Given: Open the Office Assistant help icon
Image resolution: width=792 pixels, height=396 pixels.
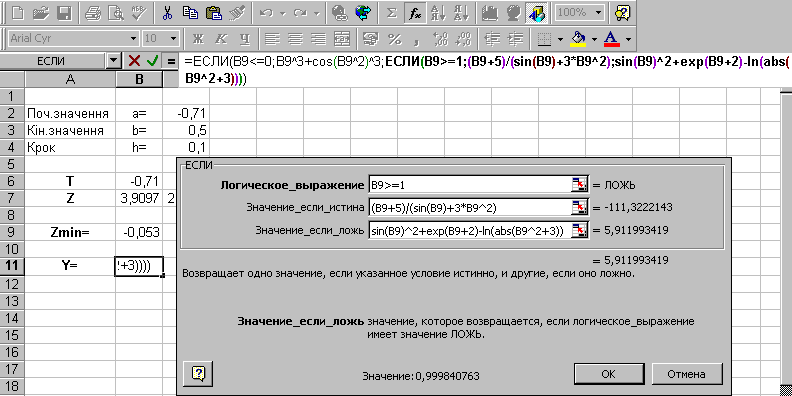Looking at the screenshot, I should [x=622, y=13].
